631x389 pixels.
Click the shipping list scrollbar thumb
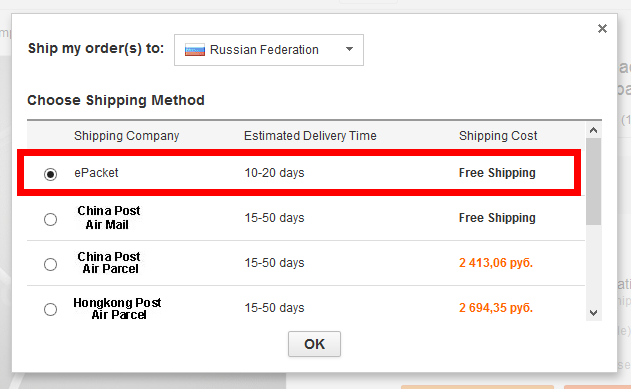click(593, 181)
